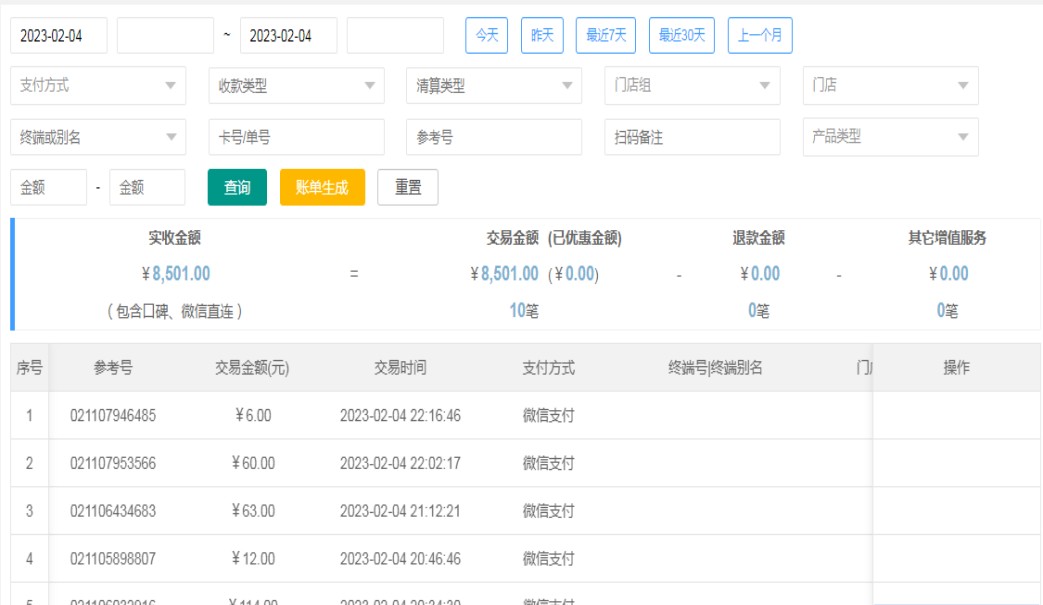Focus the 参考号 search field
1043x605 pixels.
[x=493, y=137]
